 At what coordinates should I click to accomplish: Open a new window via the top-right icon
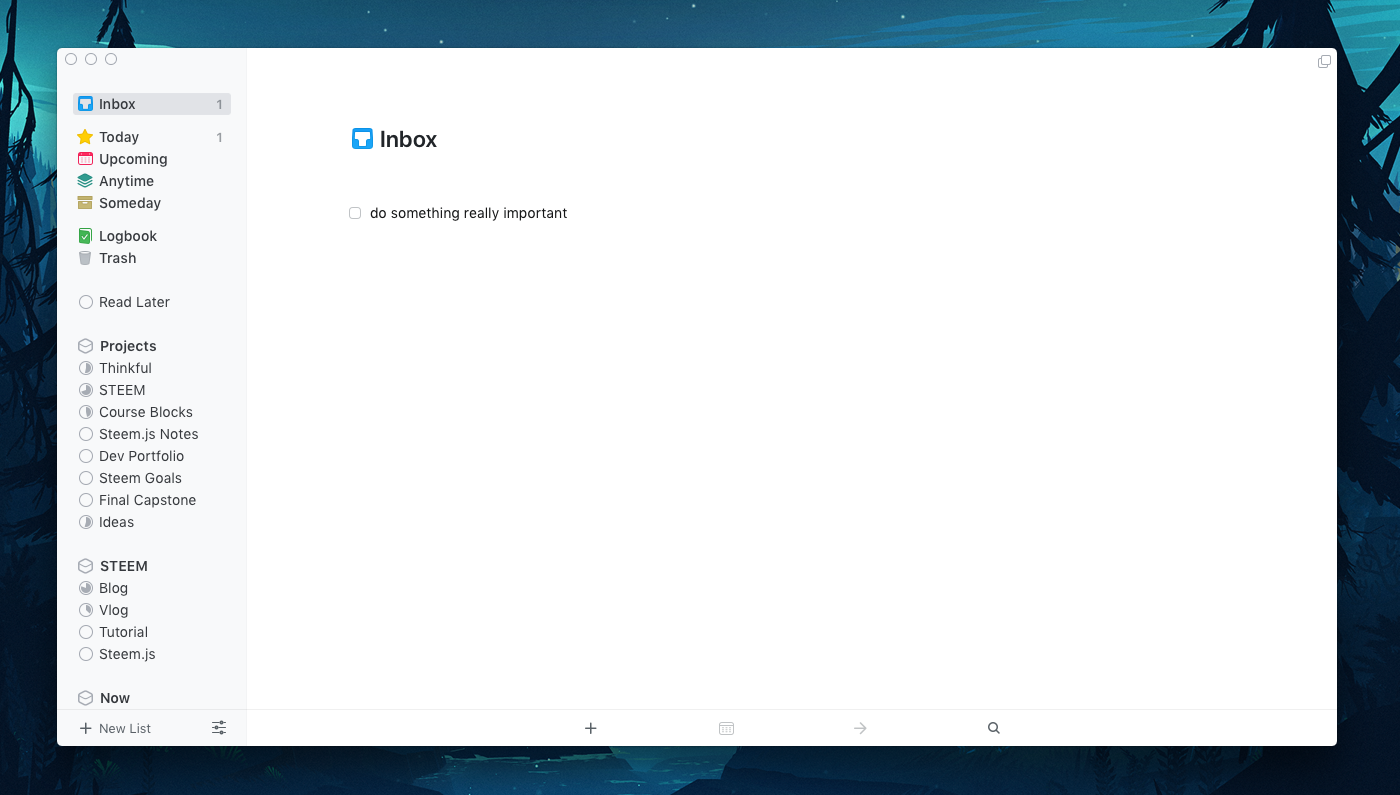(1324, 62)
